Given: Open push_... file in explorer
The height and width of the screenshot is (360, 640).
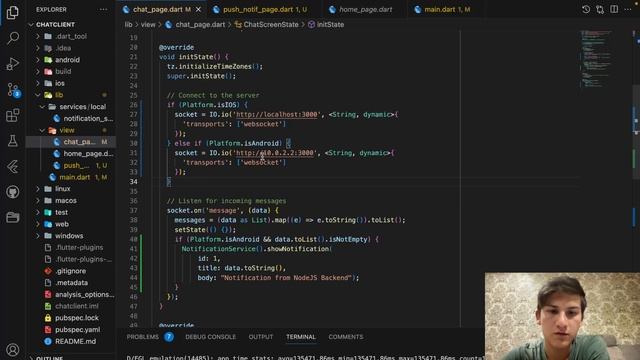Looking at the screenshot, I should (x=71, y=165).
